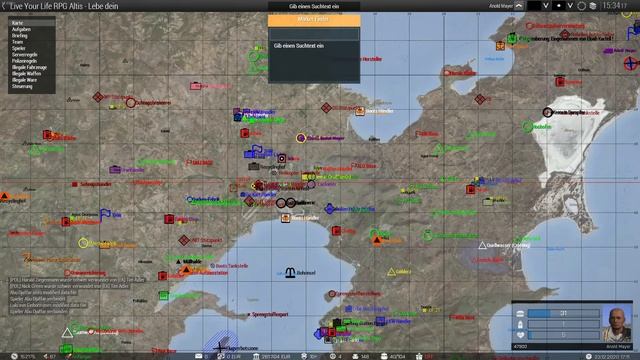The image size is (640, 360).
Task: Click the Arnold Mayer player position marker
Action: [301, 138]
